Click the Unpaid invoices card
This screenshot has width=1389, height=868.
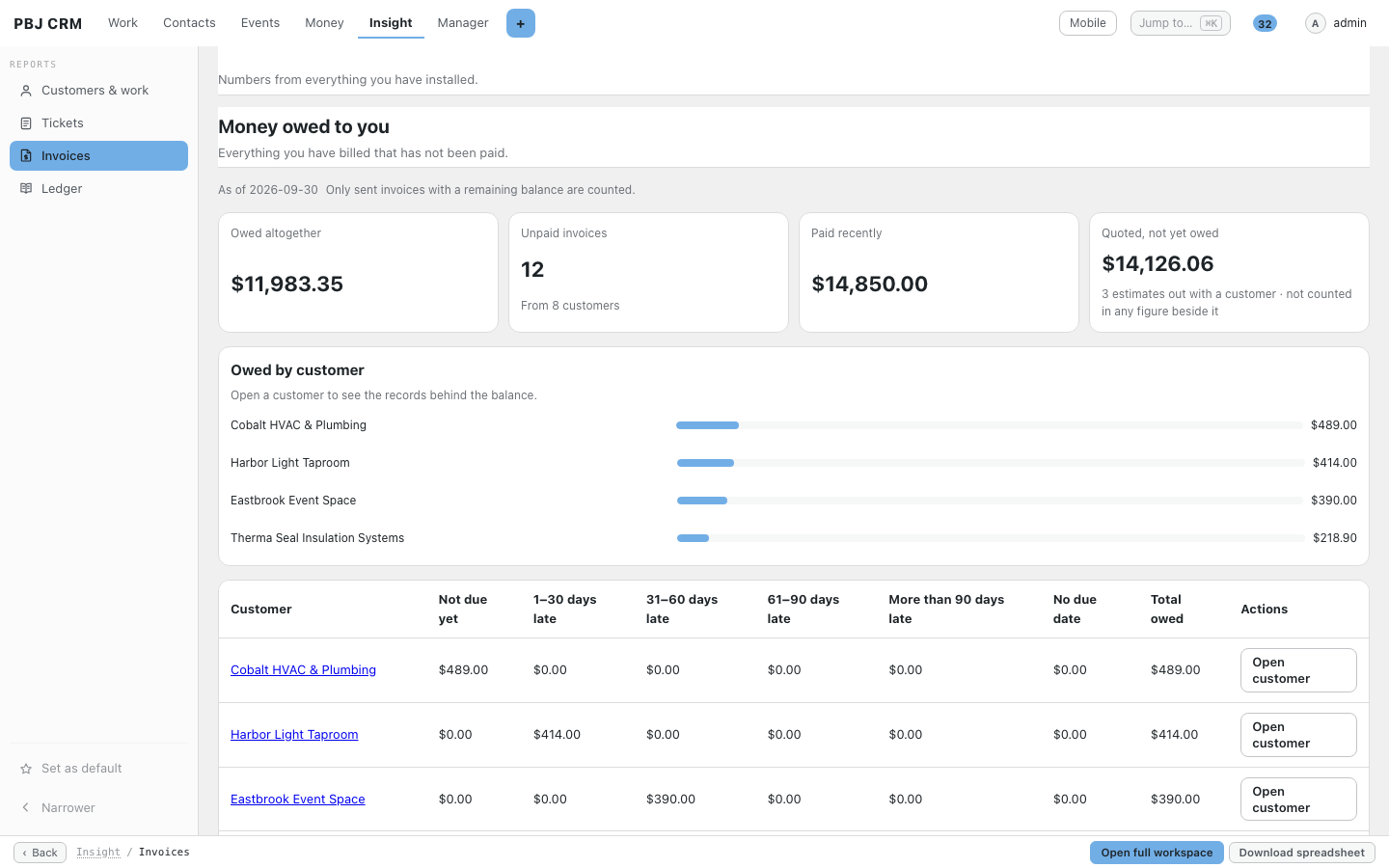coord(648,272)
